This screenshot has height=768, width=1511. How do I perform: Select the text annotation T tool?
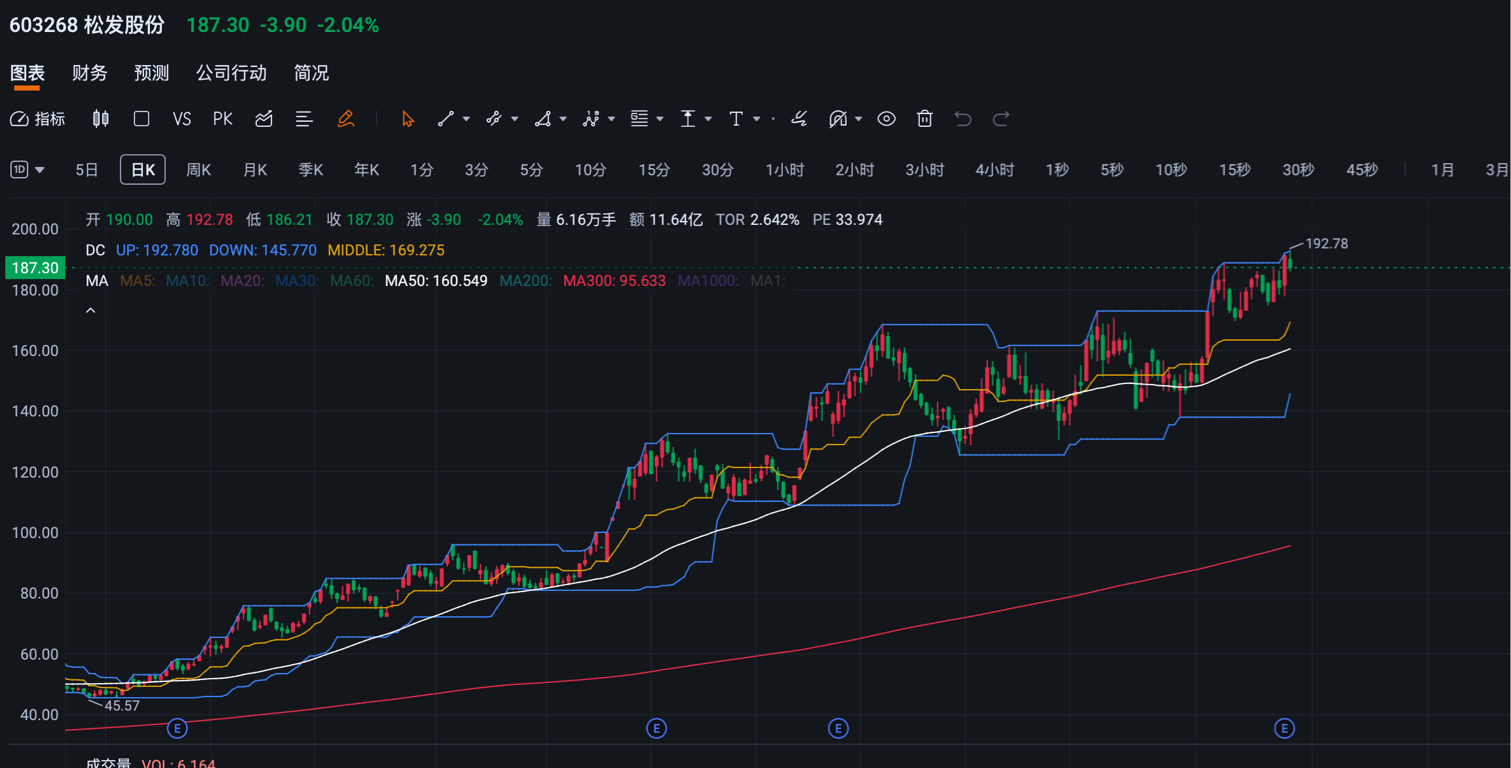click(x=736, y=119)
